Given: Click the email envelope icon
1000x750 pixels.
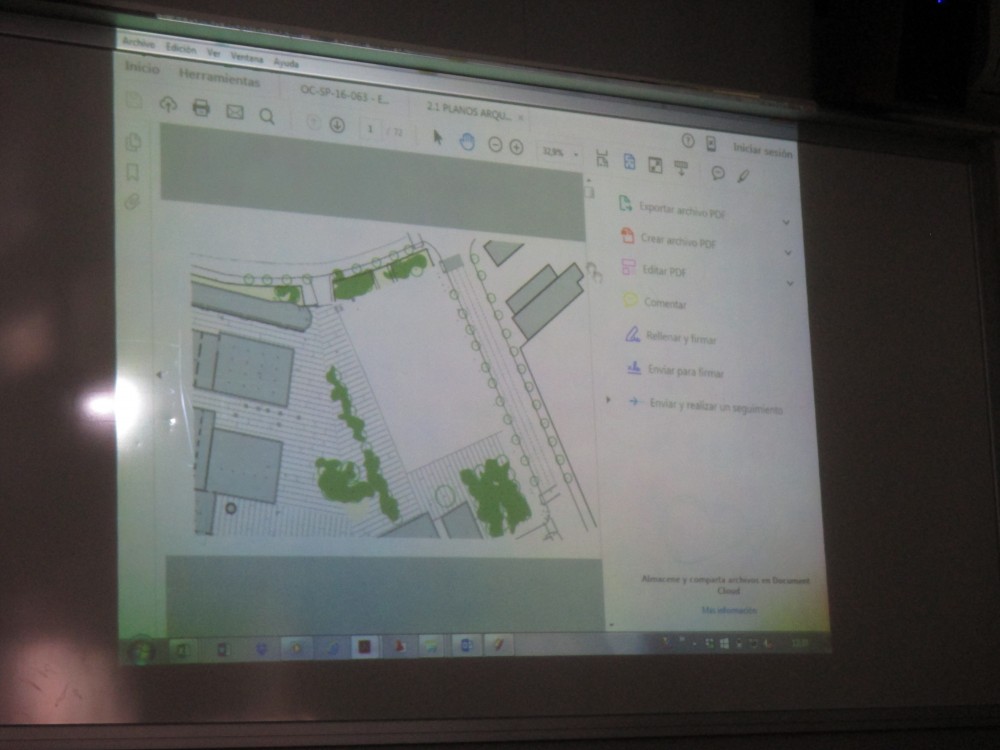Looking at the screenshot, I should coord(235,111).
